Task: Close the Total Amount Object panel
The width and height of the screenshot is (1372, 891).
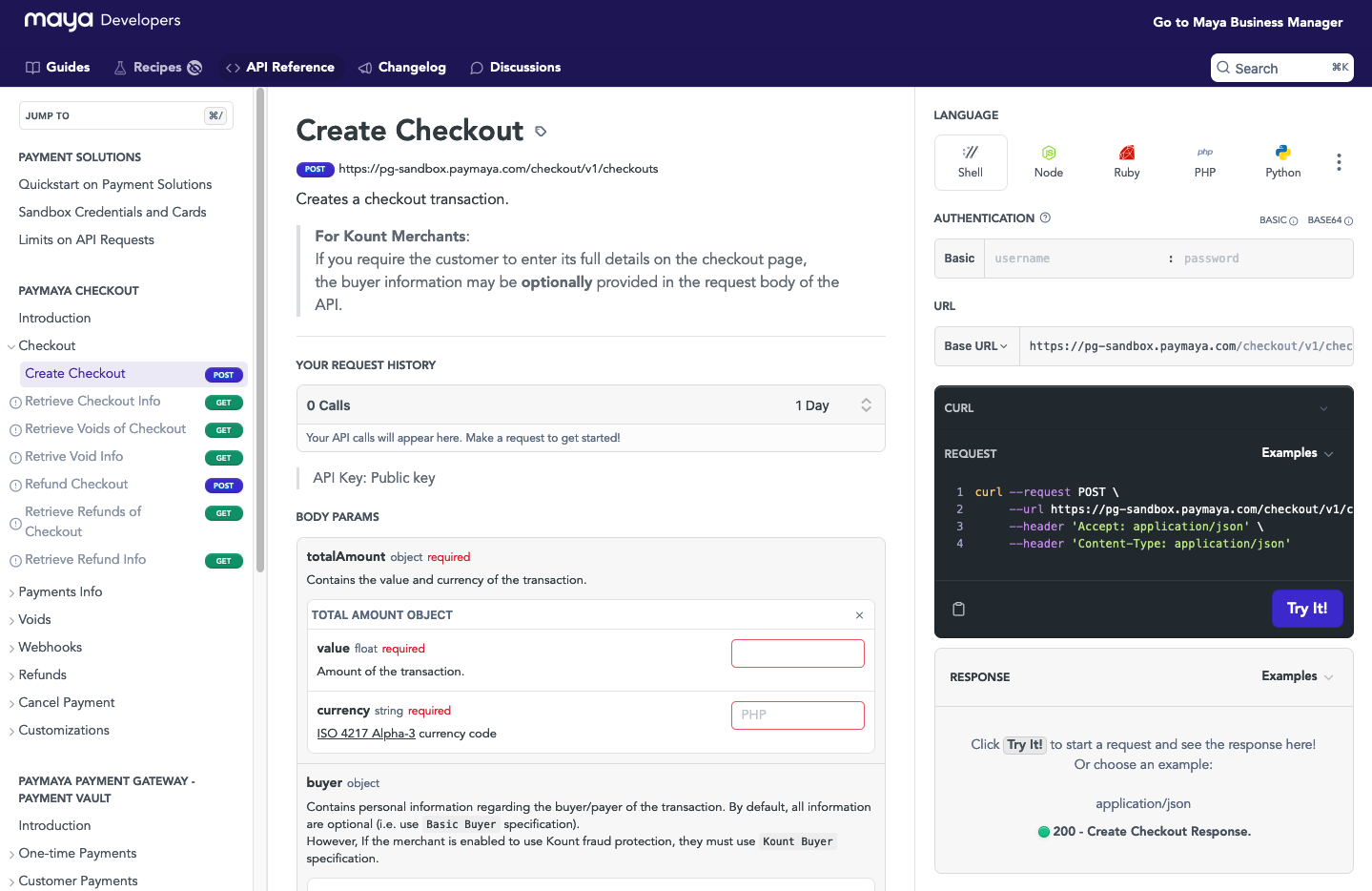Action: tap(859, 615)
